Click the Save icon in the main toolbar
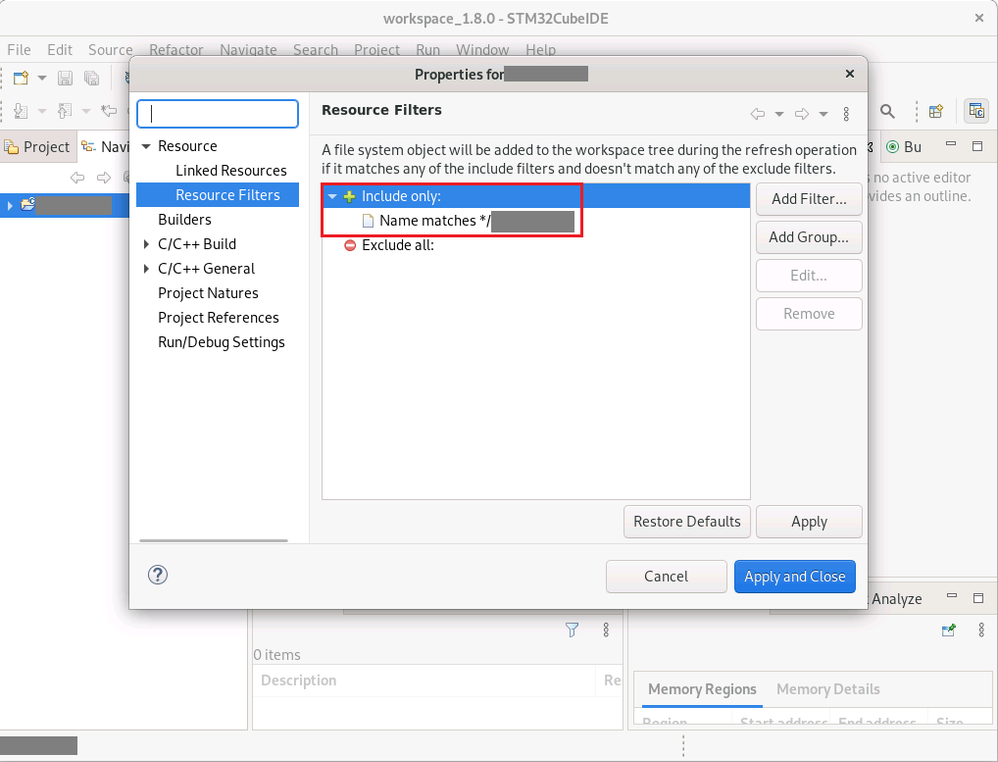The height and width of the screenshot is (762, 998). pos(65,78)
